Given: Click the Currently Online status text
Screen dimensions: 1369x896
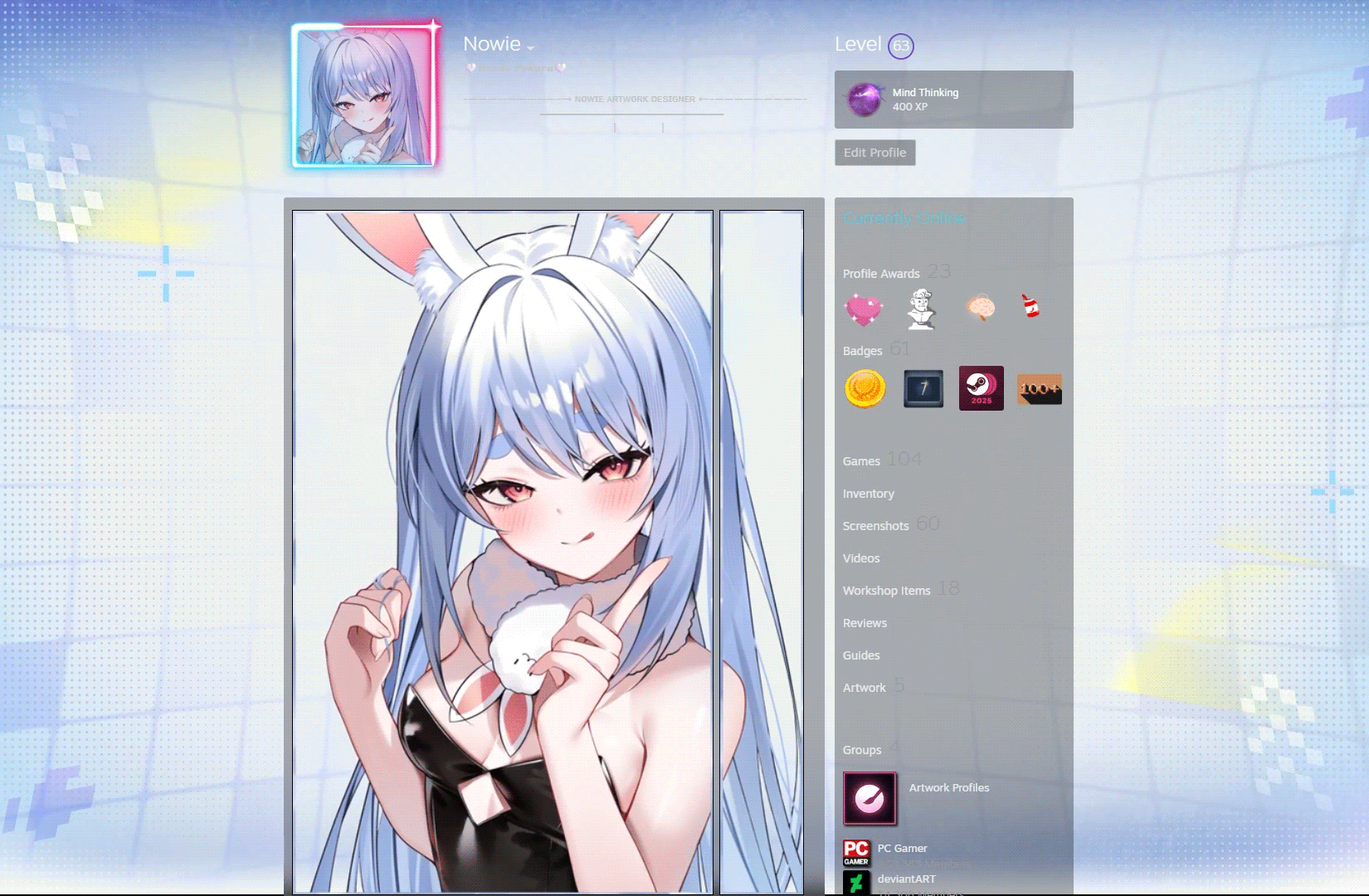Looking at the screenshot, I should (904, 218).
